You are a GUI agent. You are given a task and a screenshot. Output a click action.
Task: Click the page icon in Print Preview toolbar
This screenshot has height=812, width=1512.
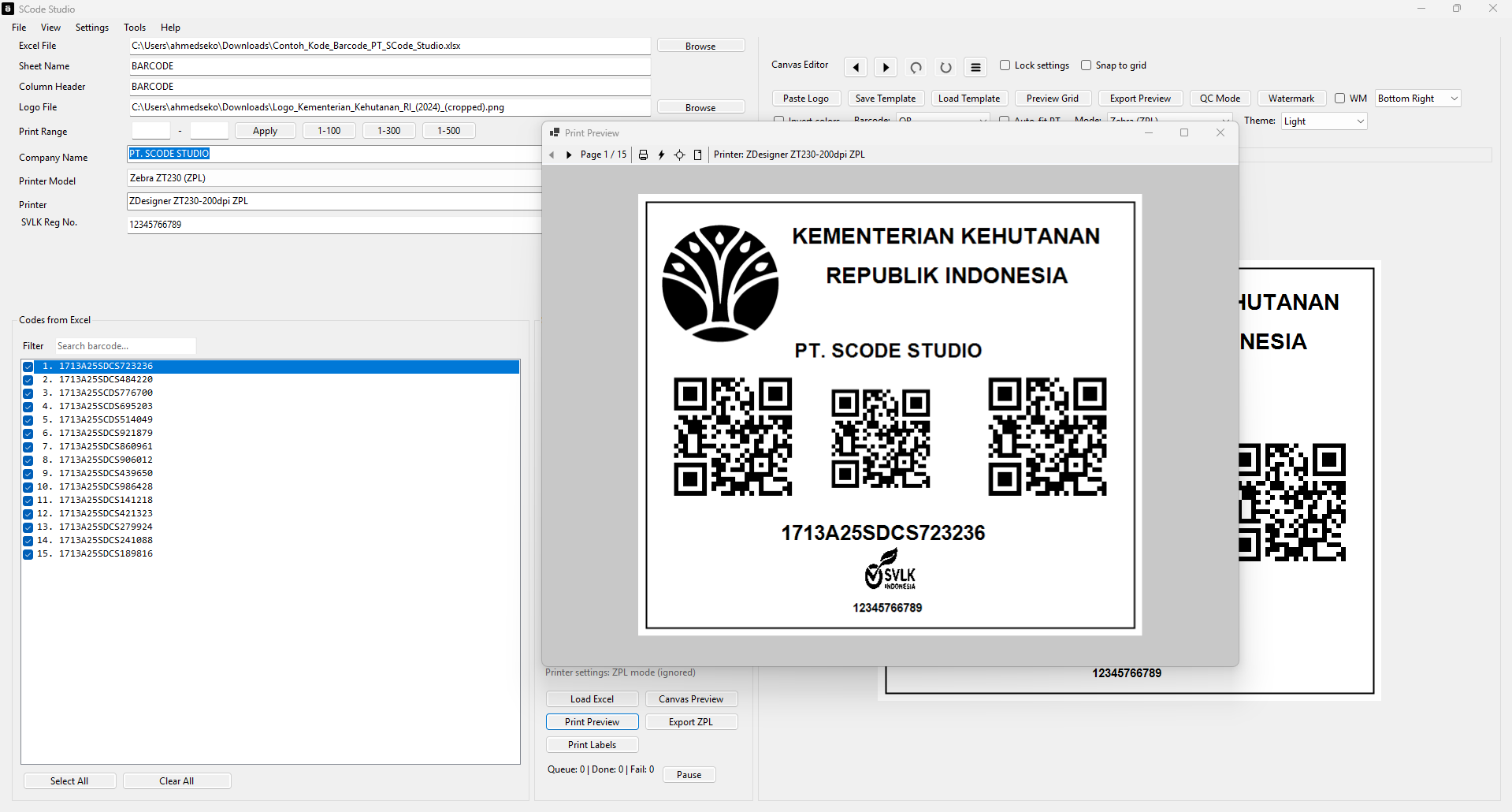click(697, 155)
